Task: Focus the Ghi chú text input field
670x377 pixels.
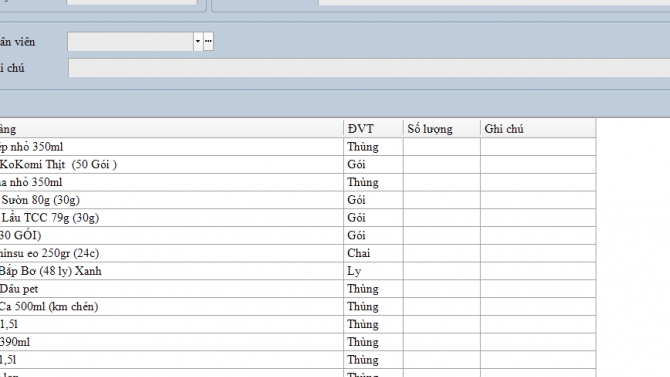Action: 369,68
